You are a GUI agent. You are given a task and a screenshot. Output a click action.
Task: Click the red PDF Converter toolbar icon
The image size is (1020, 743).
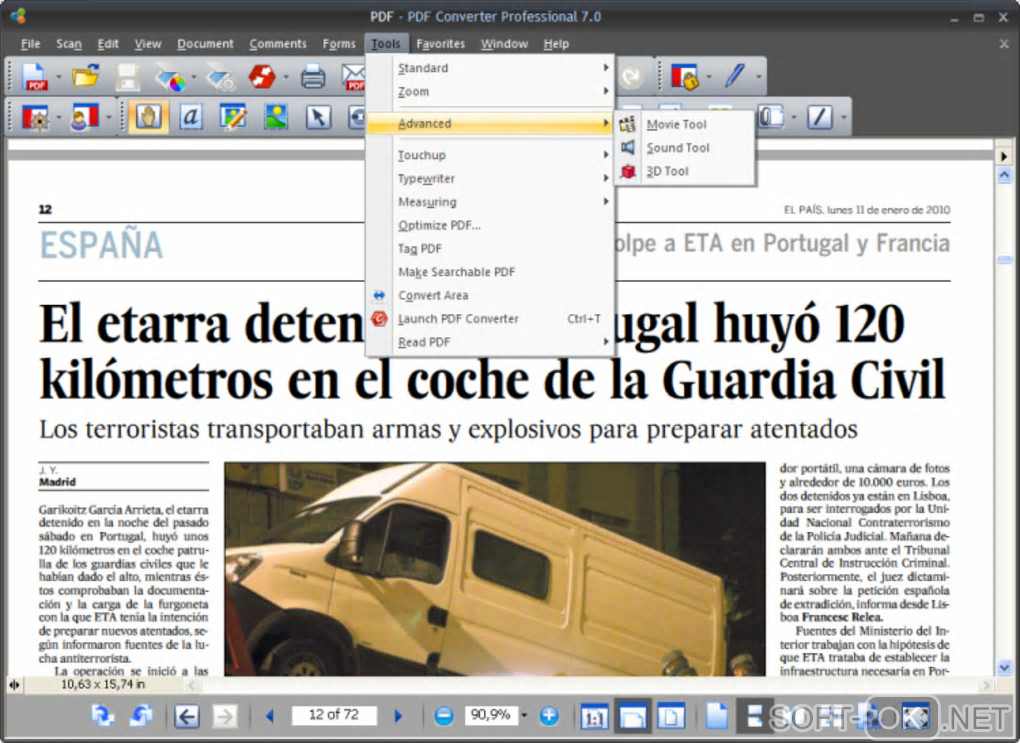click(x=262, y=77)
